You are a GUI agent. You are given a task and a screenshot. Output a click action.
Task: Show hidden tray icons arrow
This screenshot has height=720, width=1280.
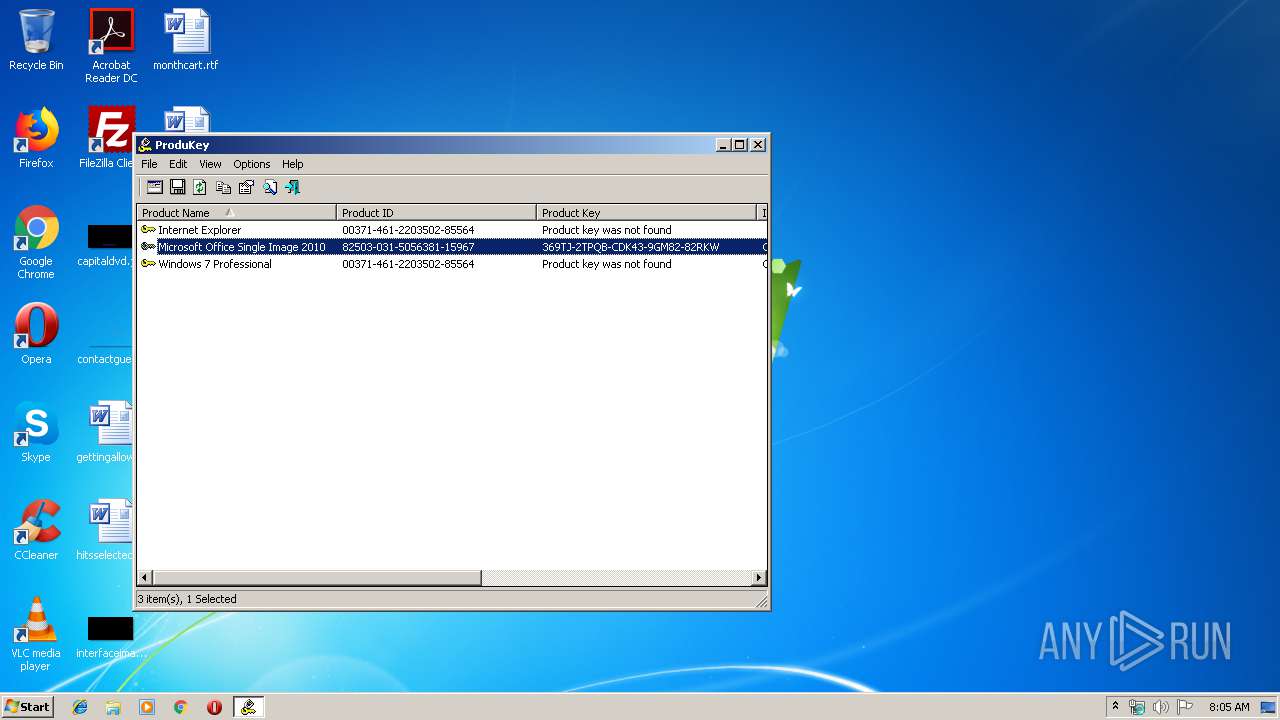[1115, 706]
